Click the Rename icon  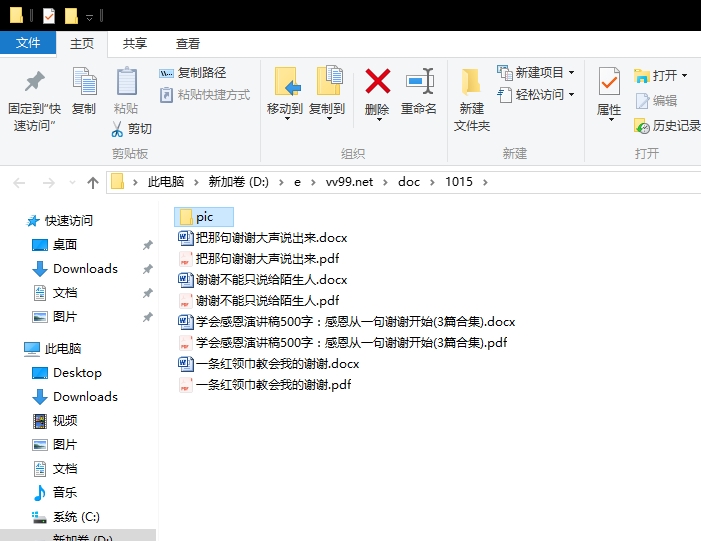pyautogui.click(x=420, y=82)
